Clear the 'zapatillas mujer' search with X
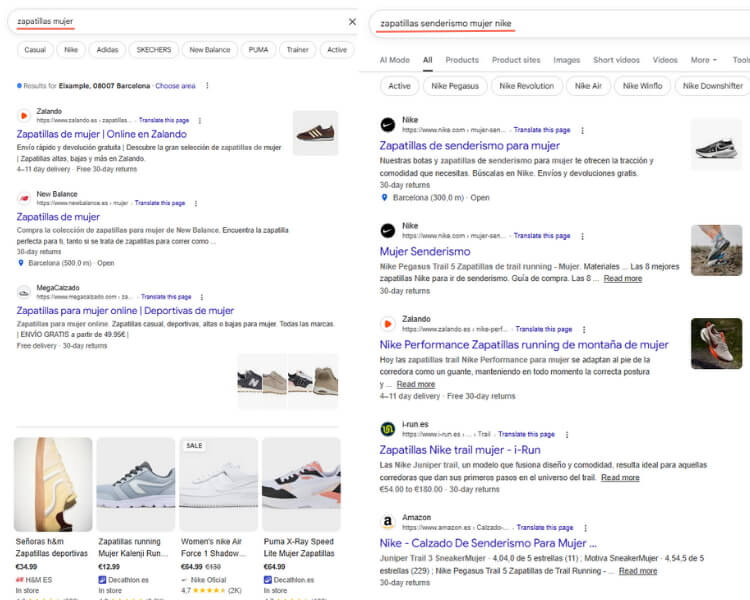750x600 pixels. pos(352,22)
